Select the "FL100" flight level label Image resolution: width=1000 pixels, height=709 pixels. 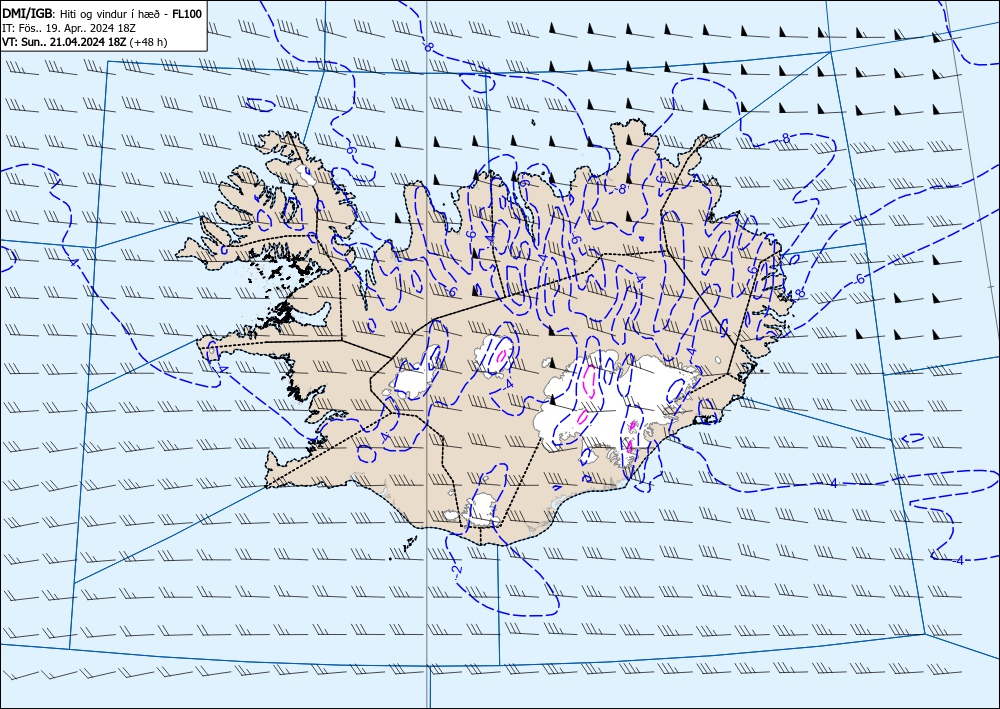coord(187,14)
